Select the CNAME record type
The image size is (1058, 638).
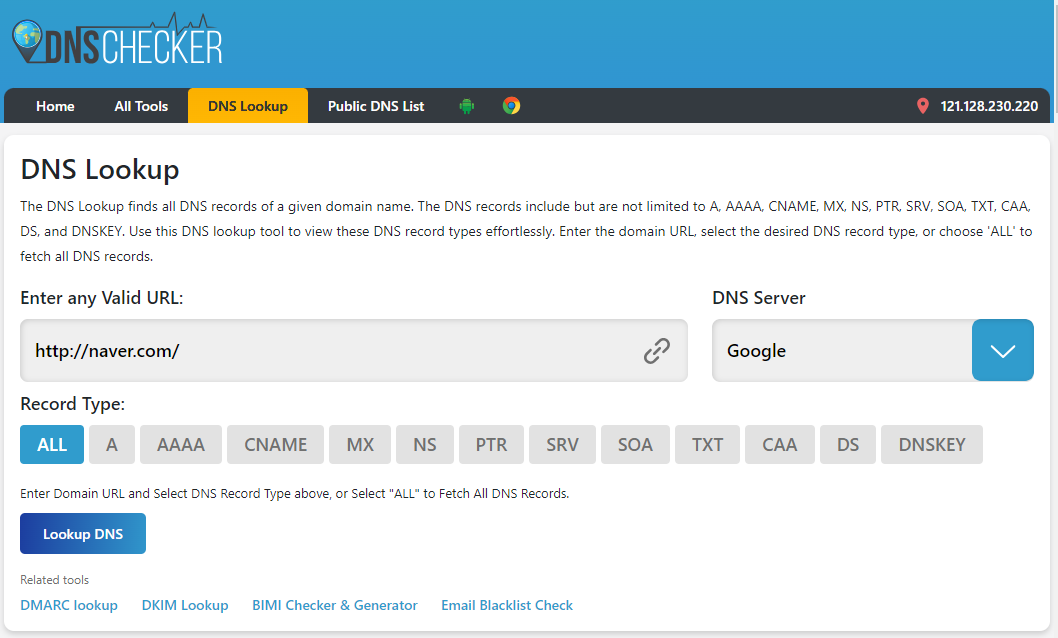275,444
